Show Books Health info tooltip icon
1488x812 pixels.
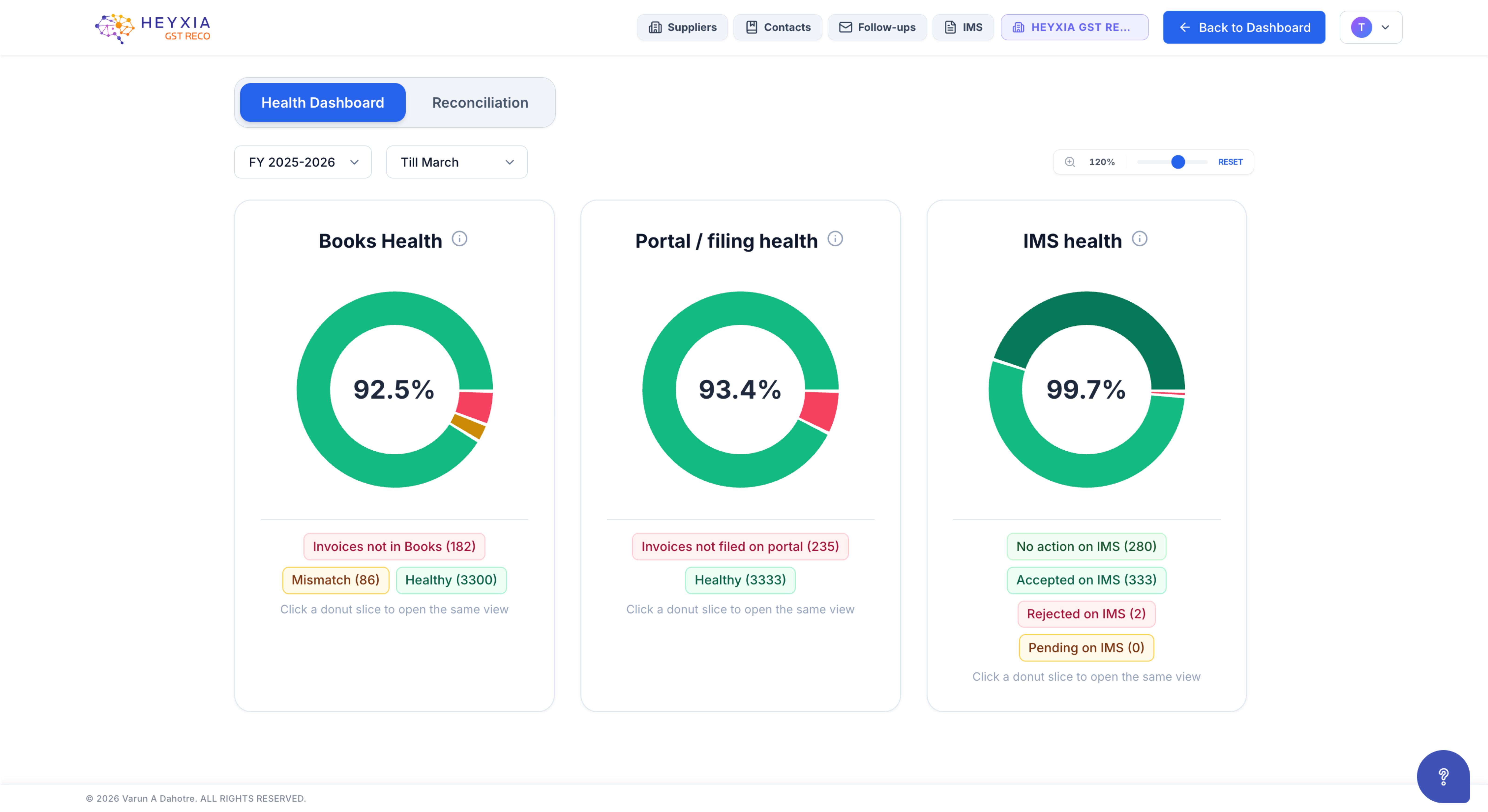coord(459,238)
